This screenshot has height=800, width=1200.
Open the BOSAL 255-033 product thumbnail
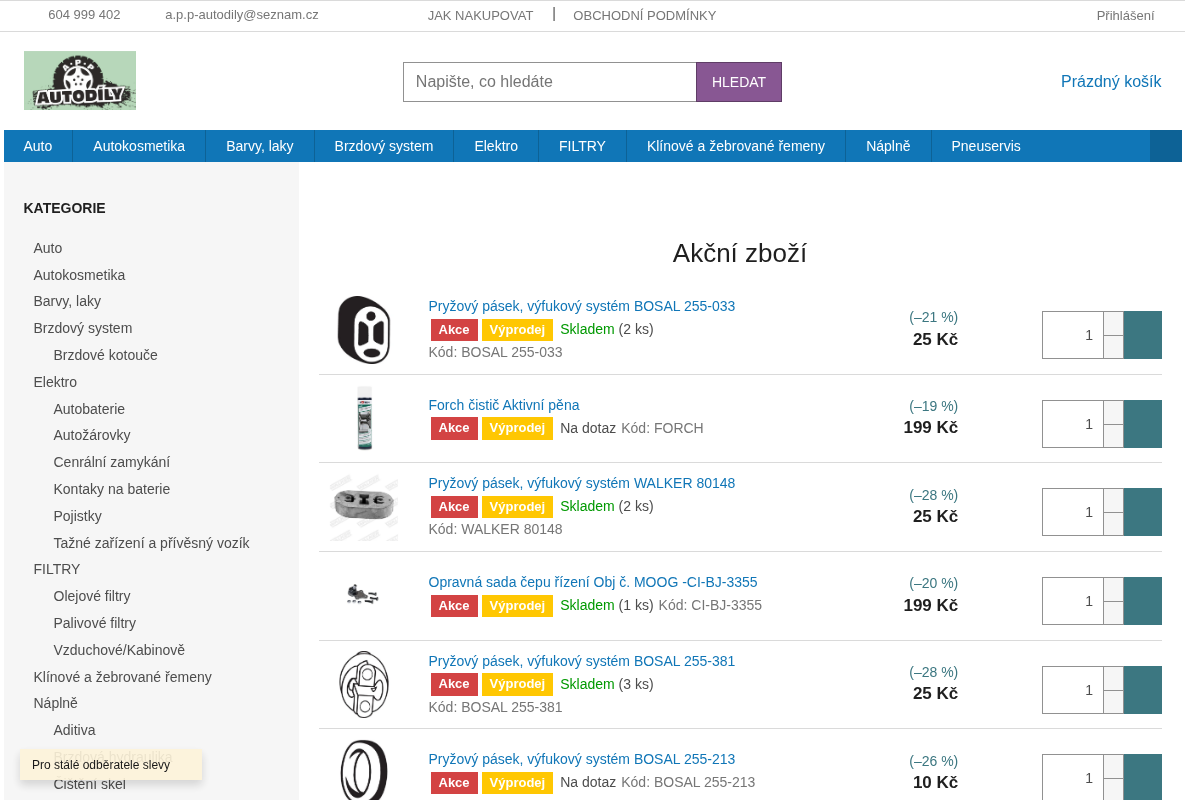pos(363,330)
